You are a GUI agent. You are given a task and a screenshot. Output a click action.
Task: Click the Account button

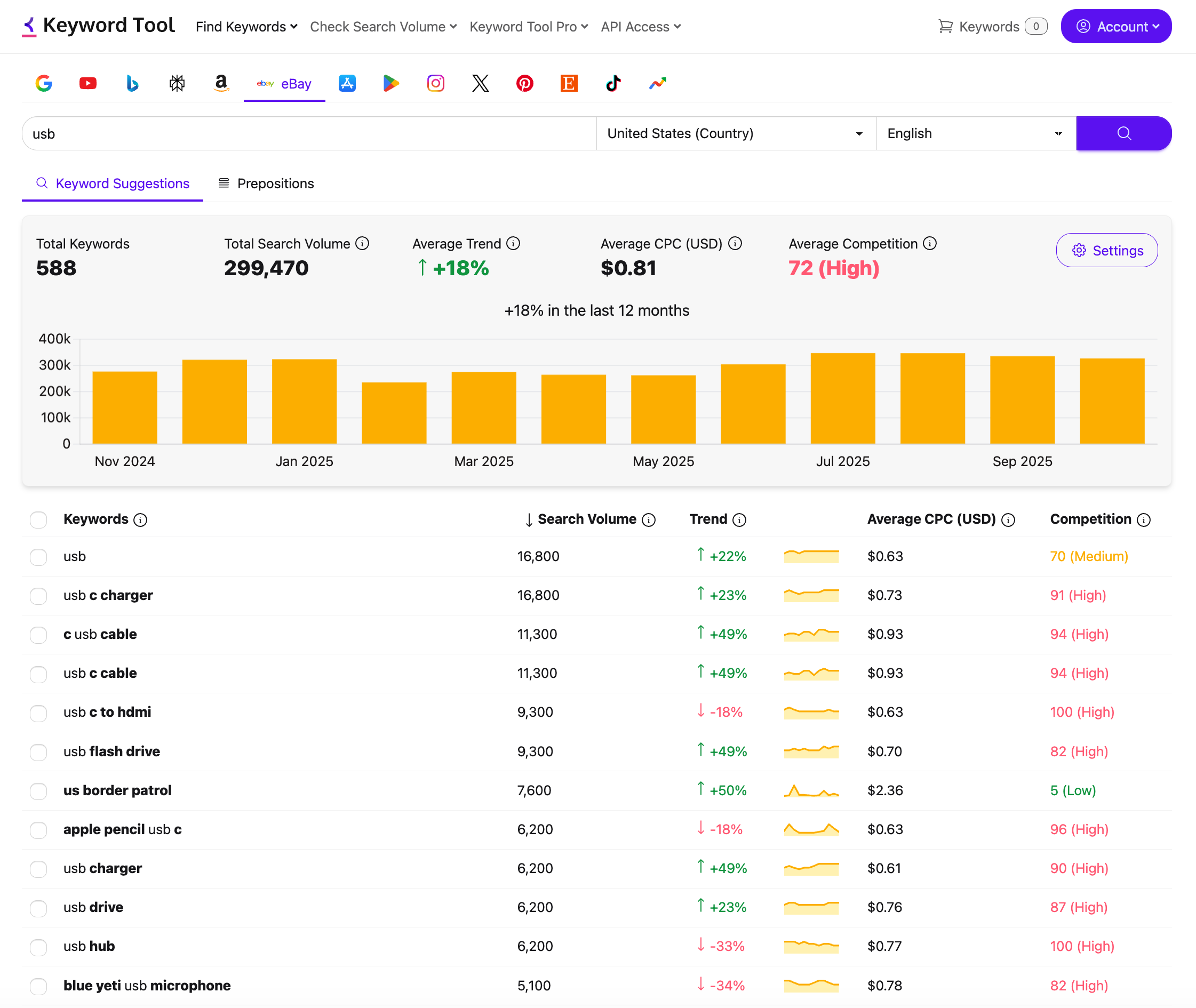tap(1115, 26)
